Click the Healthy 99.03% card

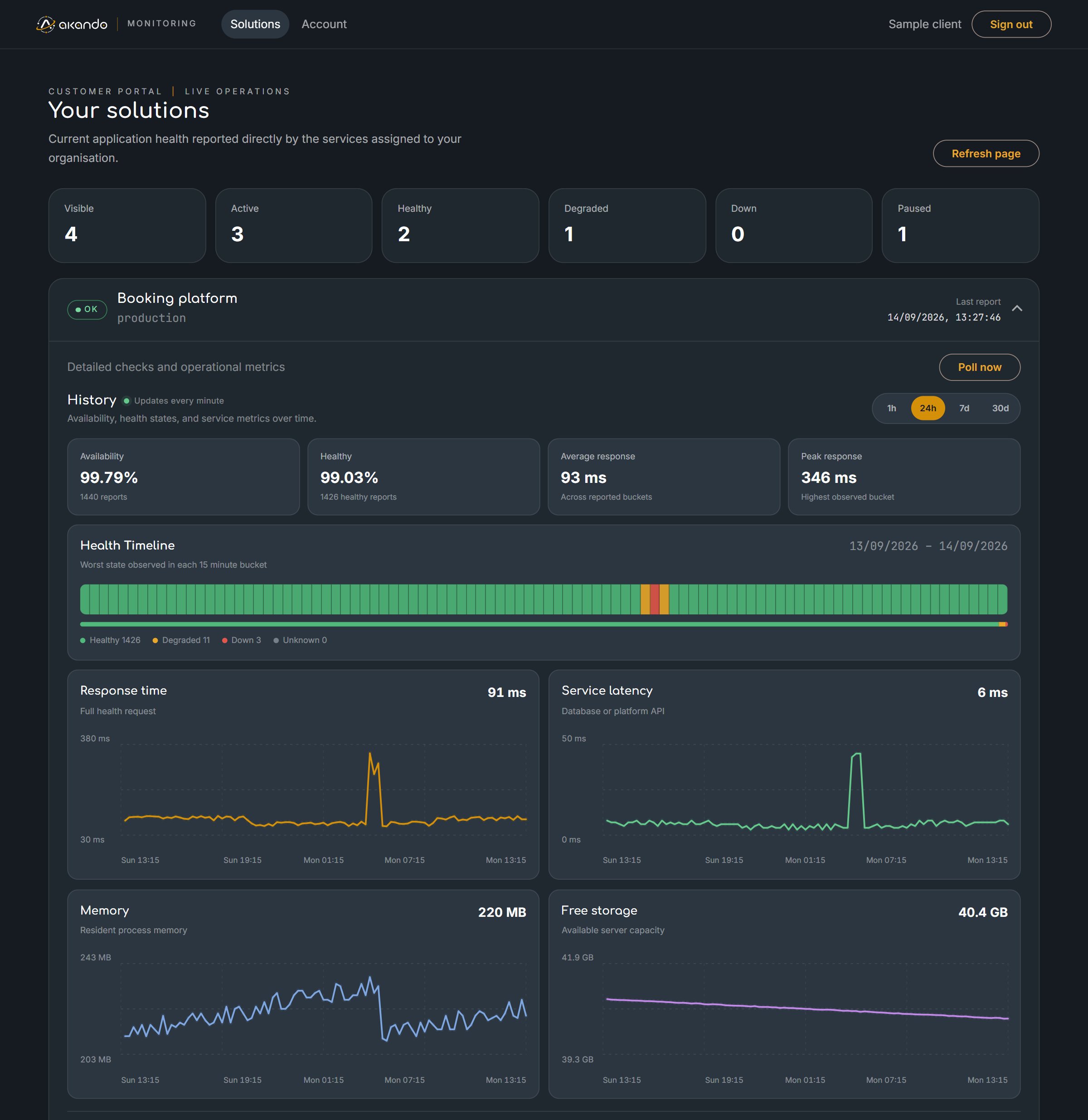[x=423, y=477]
